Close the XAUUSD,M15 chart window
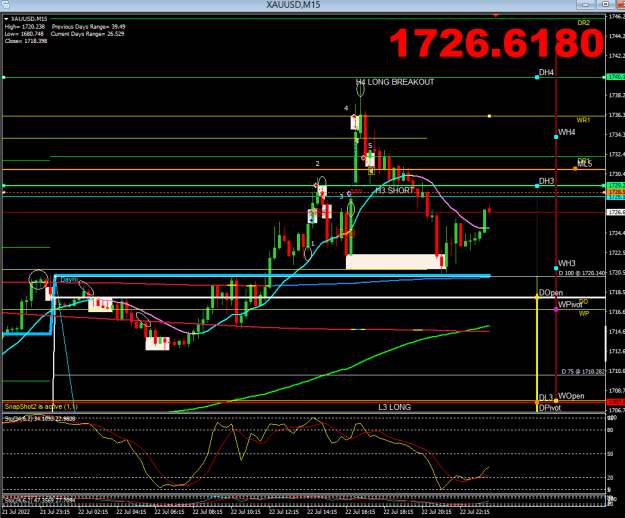Image resolution: width=625 pixels, height=518 pixels. click(621, 4)
